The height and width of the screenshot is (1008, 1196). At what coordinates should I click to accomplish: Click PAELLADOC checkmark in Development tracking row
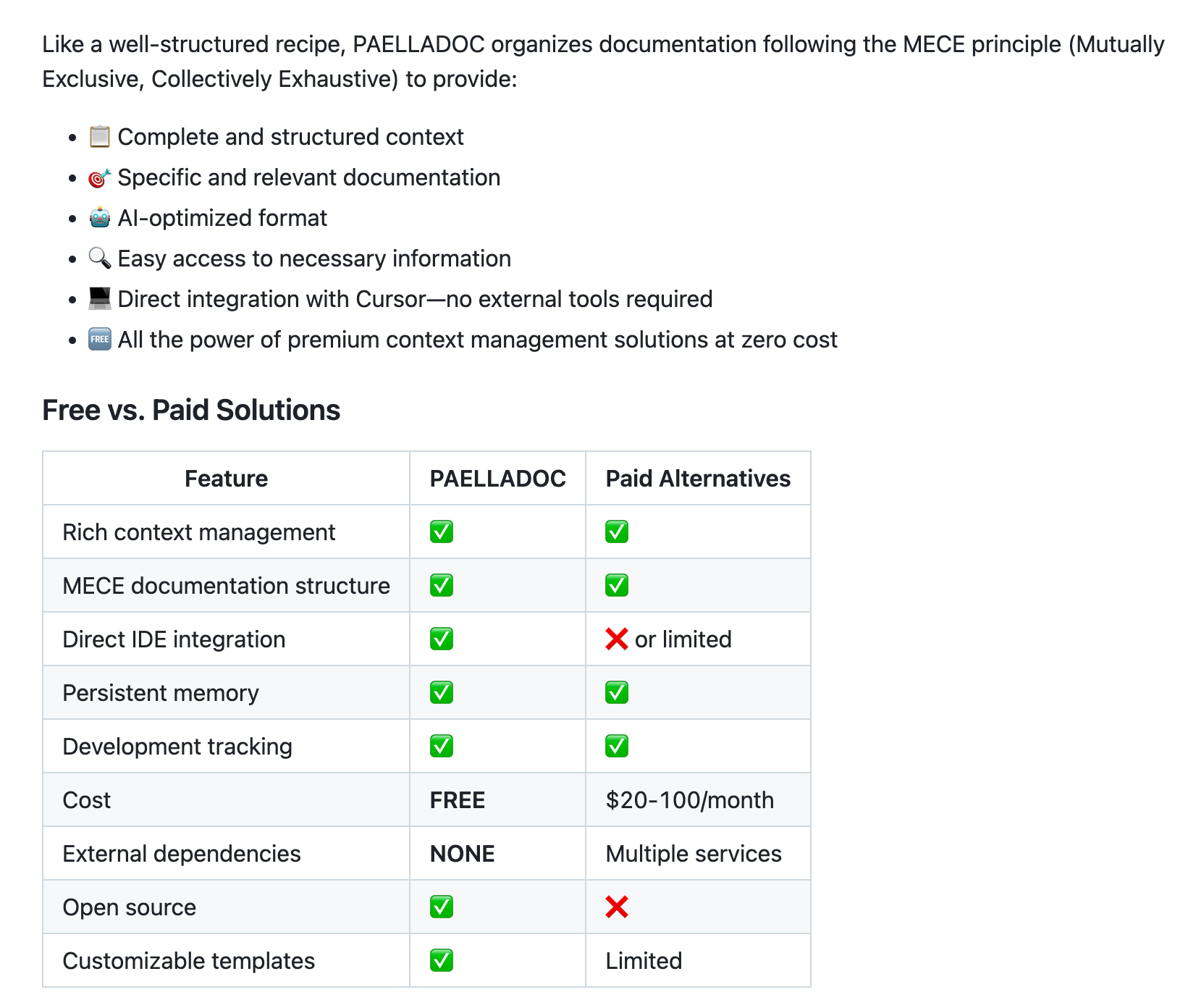[442, 746]
